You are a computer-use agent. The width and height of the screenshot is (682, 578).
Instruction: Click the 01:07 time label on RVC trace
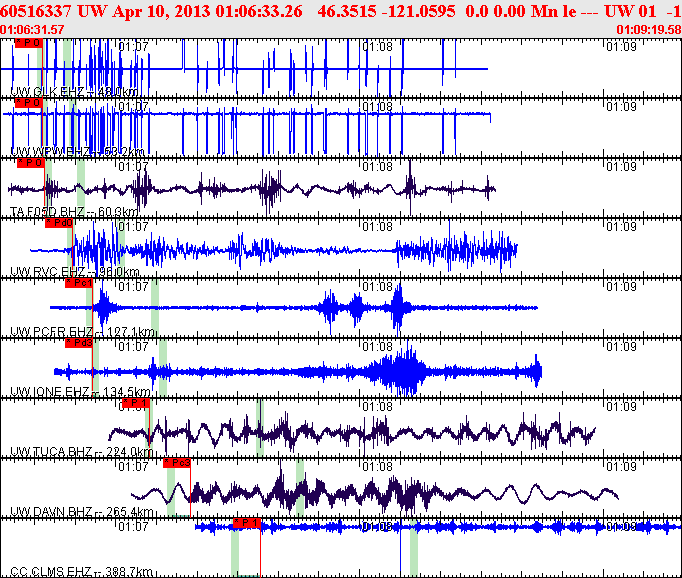[x=134, y=226]
